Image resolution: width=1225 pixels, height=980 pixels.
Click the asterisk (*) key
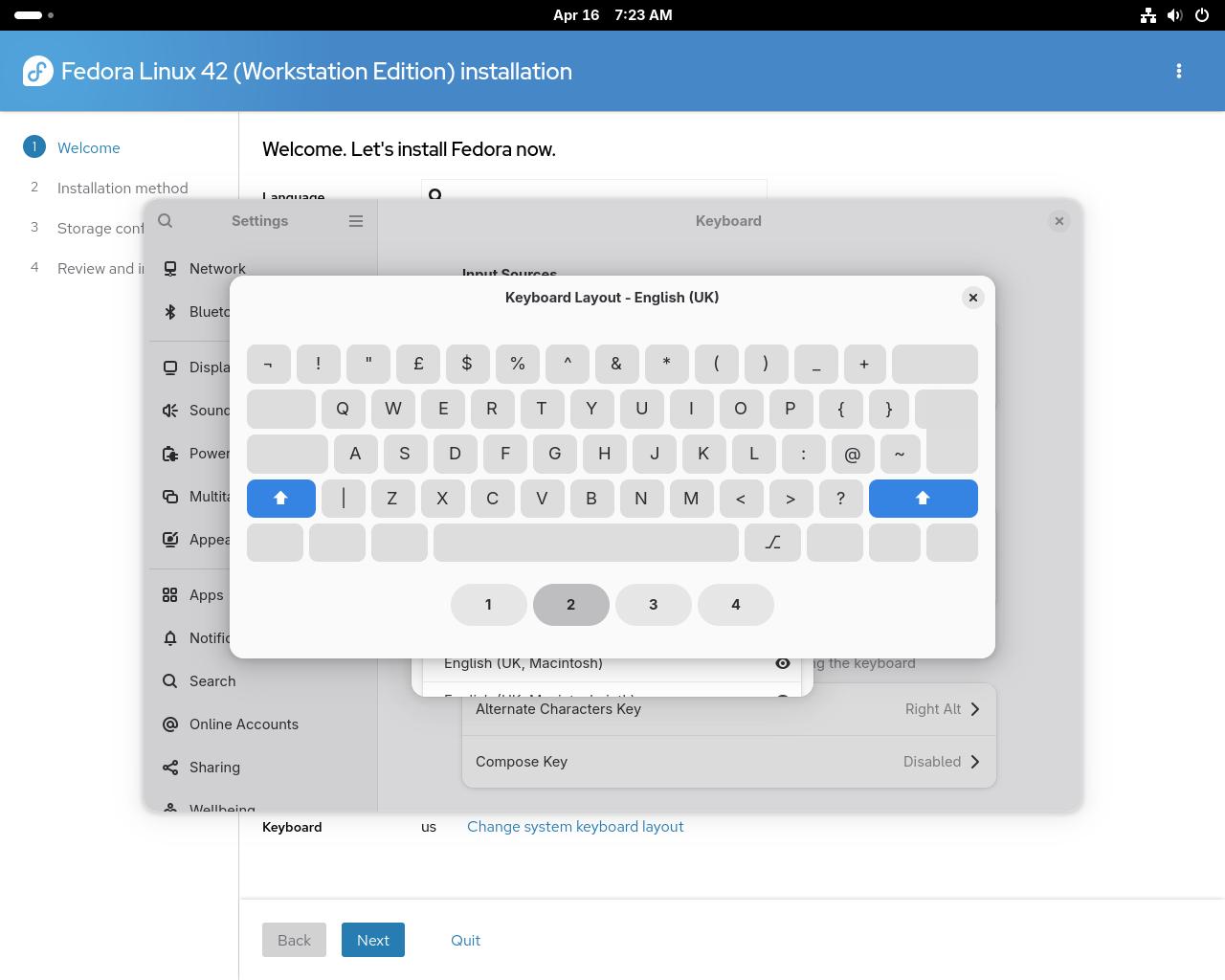coord(666,364)
